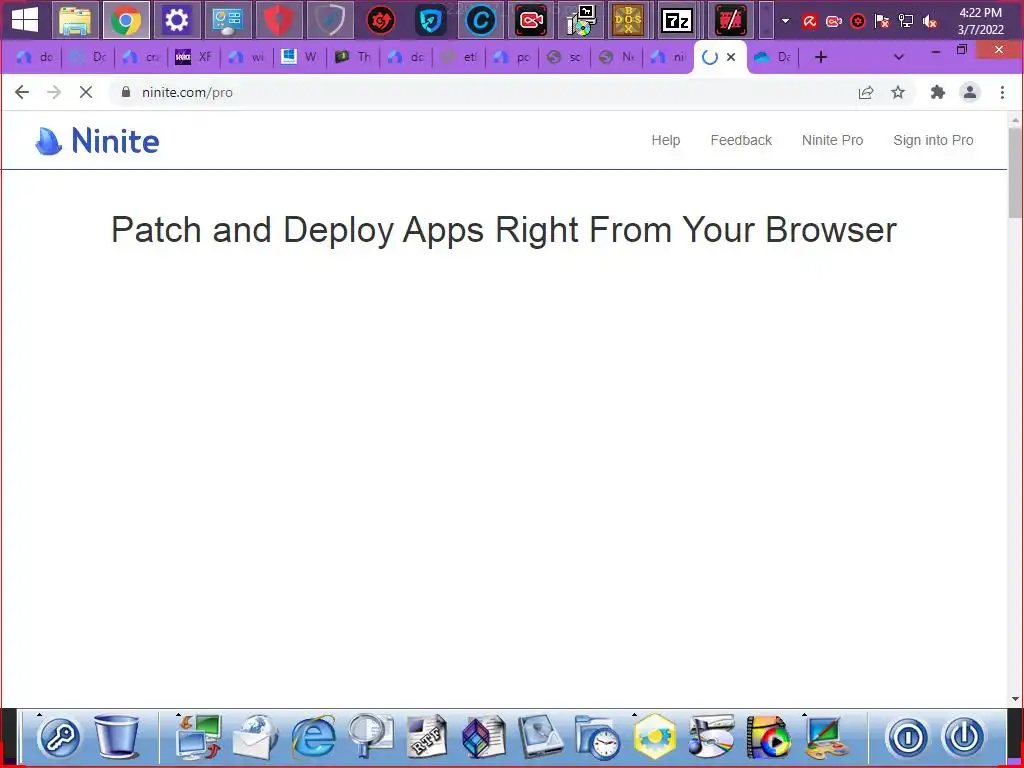Switch to the sc tab
Screen dimensions: 1024x768
tap(564, 57)
